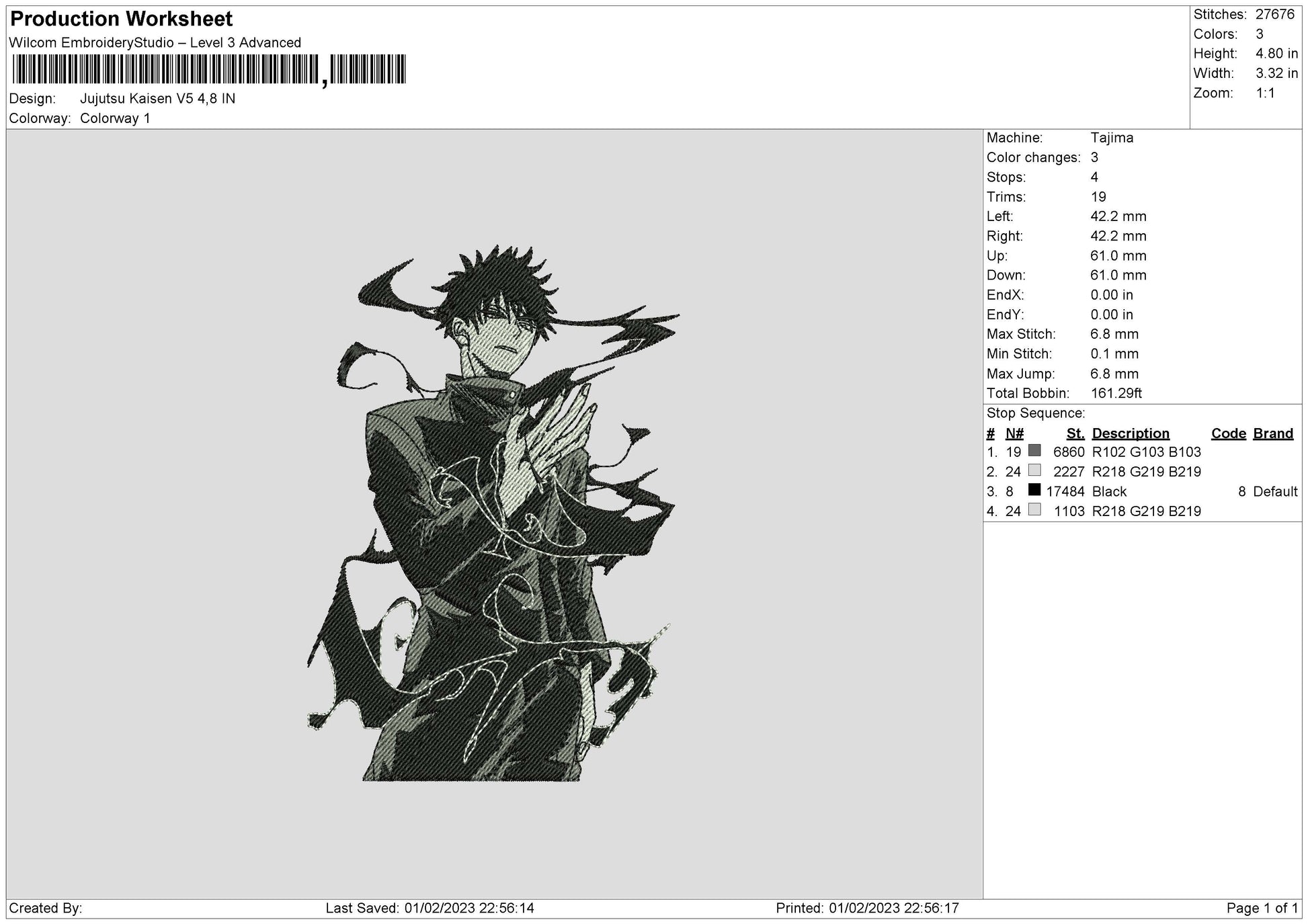The width and height of the screenshot is (1308, 924).
Task: Click the 'Max Jump:' label
Action: click(x=1020, y=374)
